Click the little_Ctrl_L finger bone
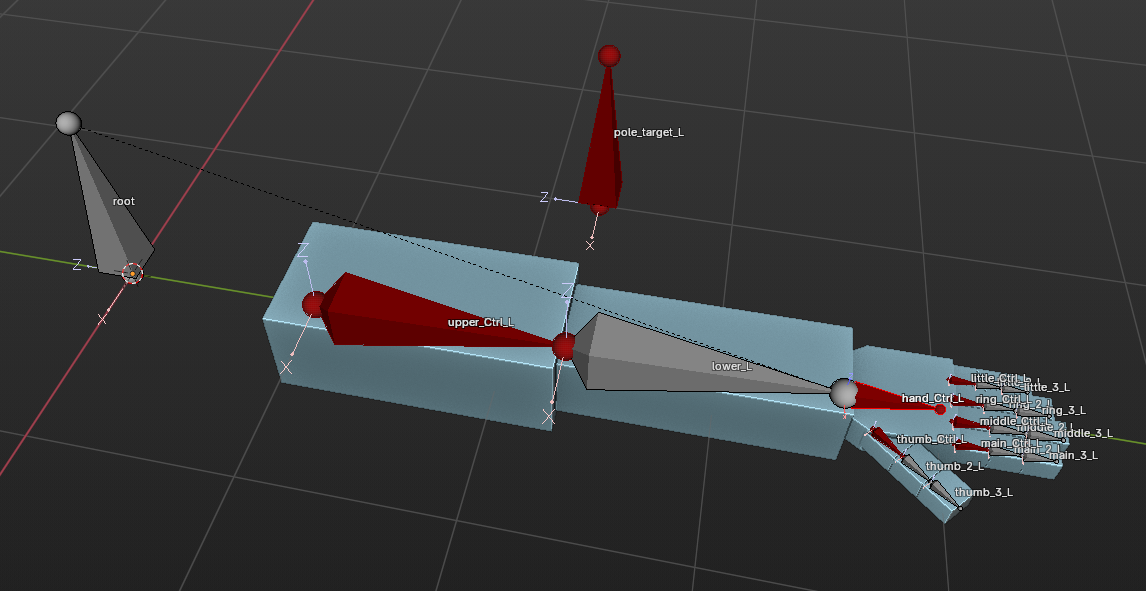 click(x=963, y=380)
